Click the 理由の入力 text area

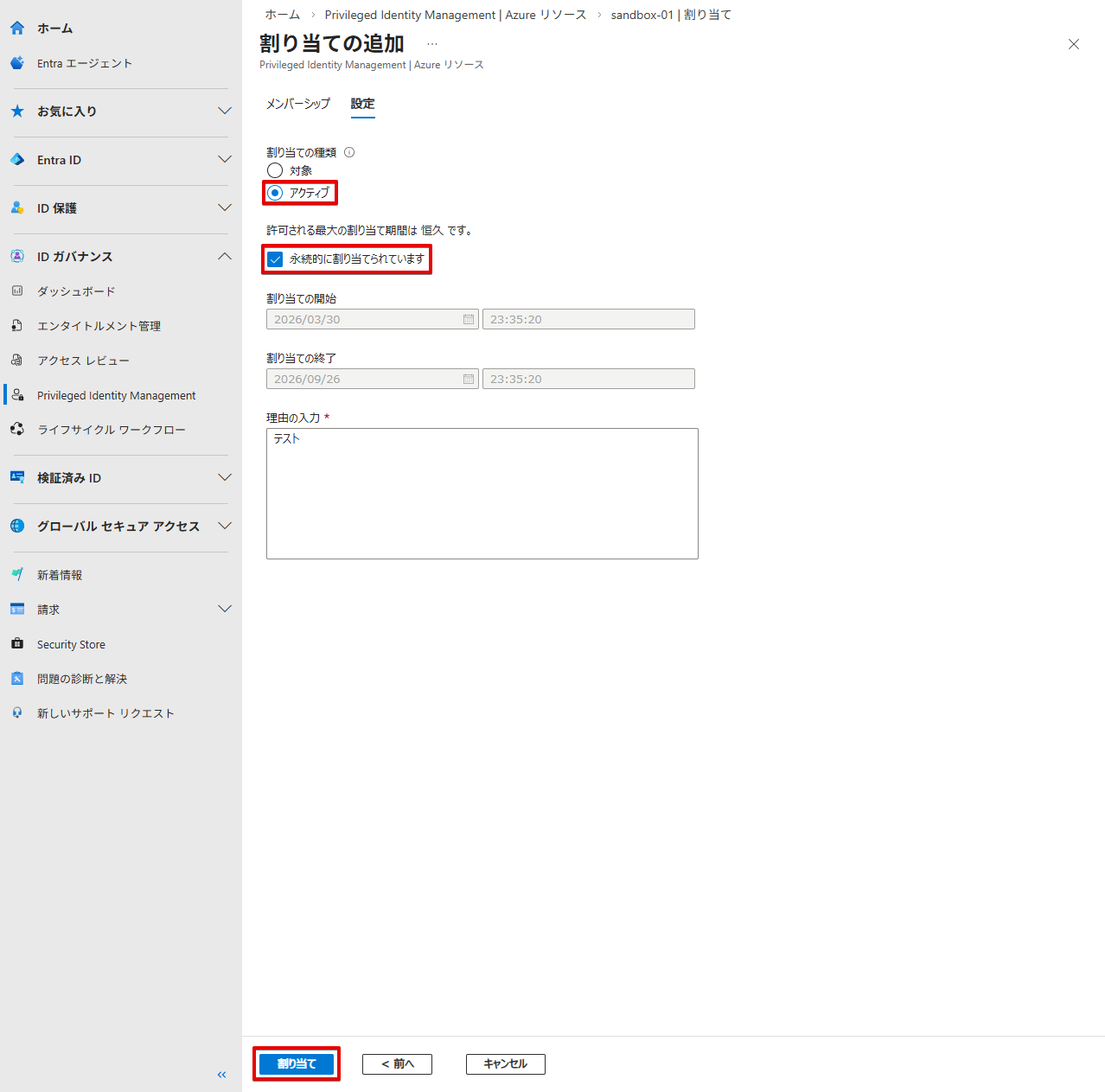[482, 494]
